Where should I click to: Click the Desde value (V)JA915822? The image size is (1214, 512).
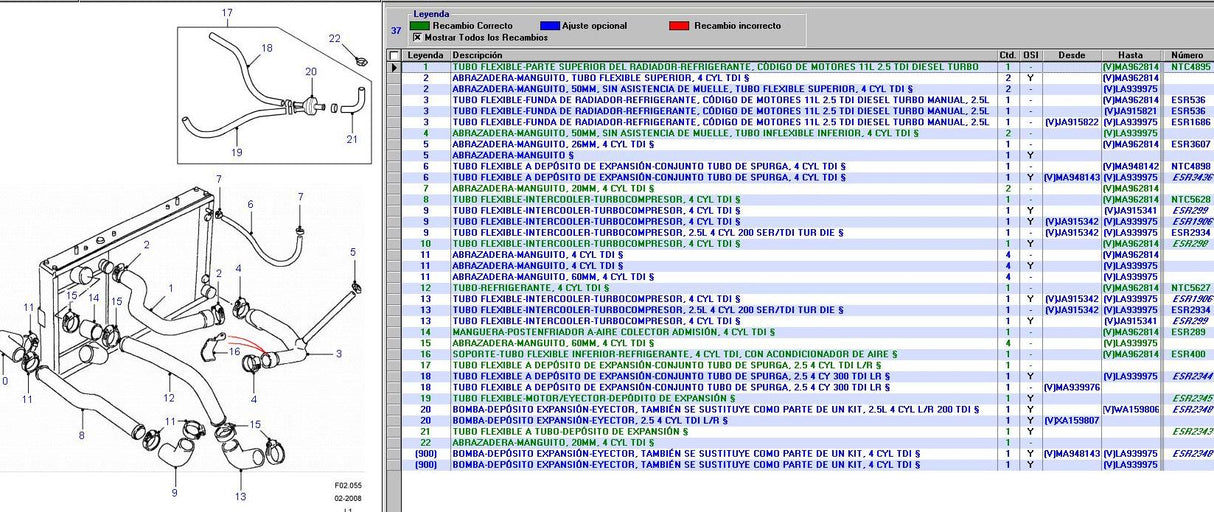click(x=1071, y=122)
